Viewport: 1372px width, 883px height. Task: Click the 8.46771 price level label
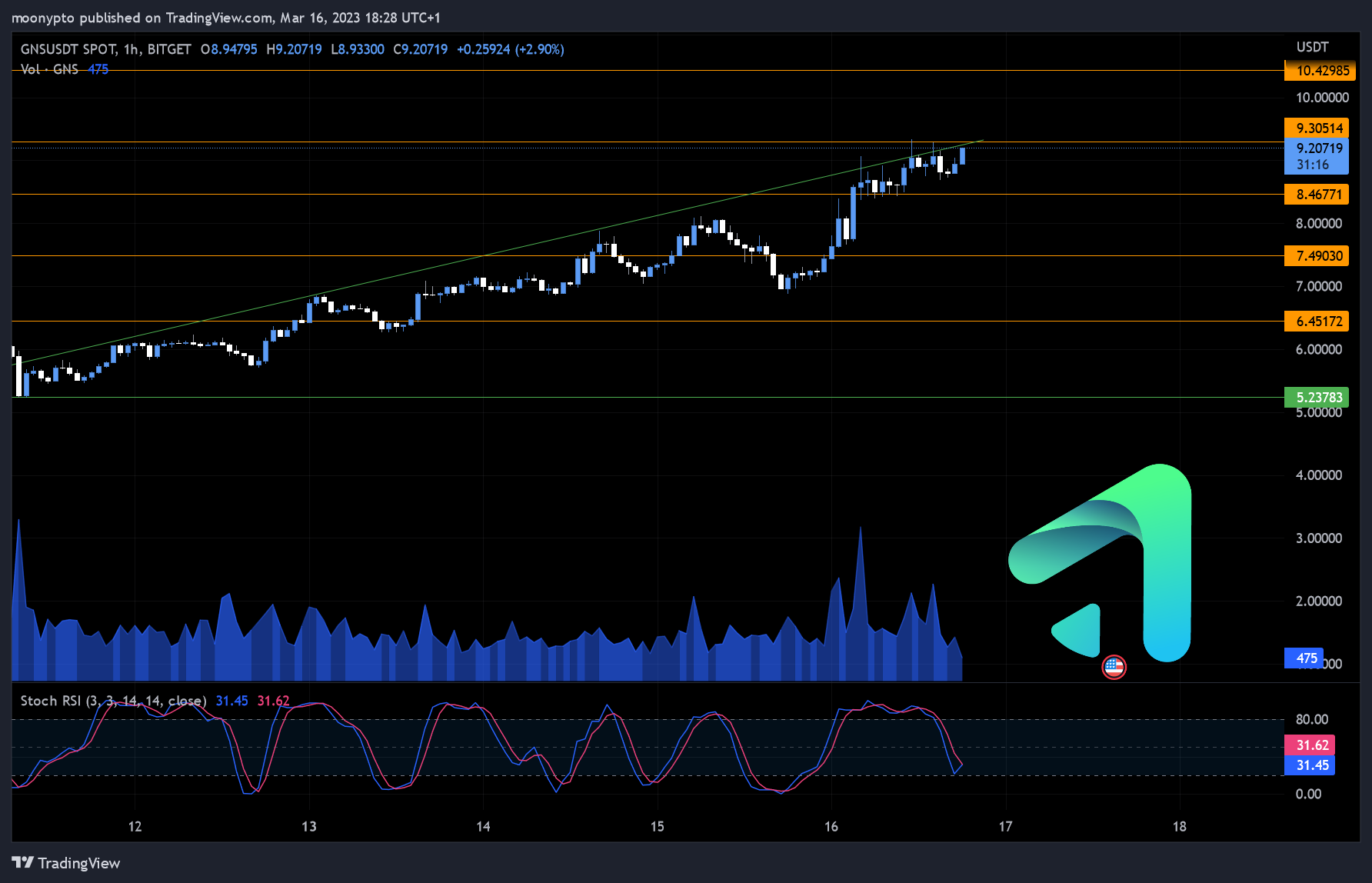(1317, 195)
